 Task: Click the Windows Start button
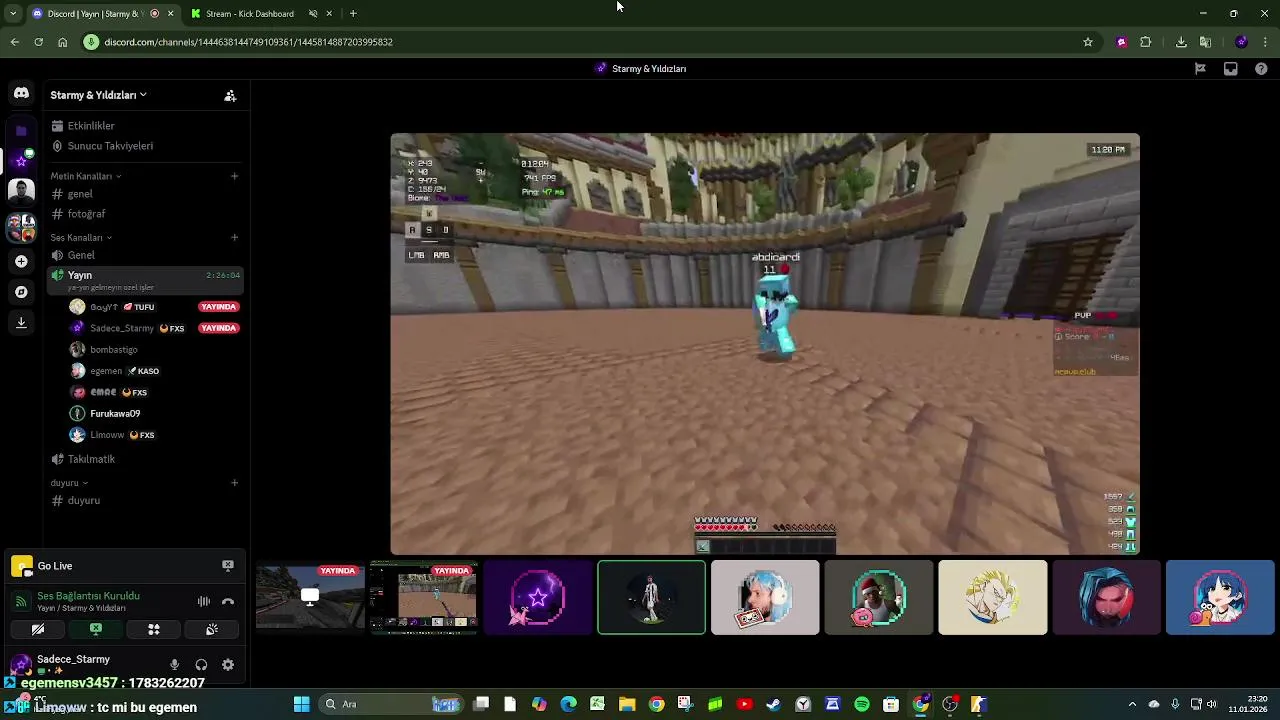pos(301,704)
